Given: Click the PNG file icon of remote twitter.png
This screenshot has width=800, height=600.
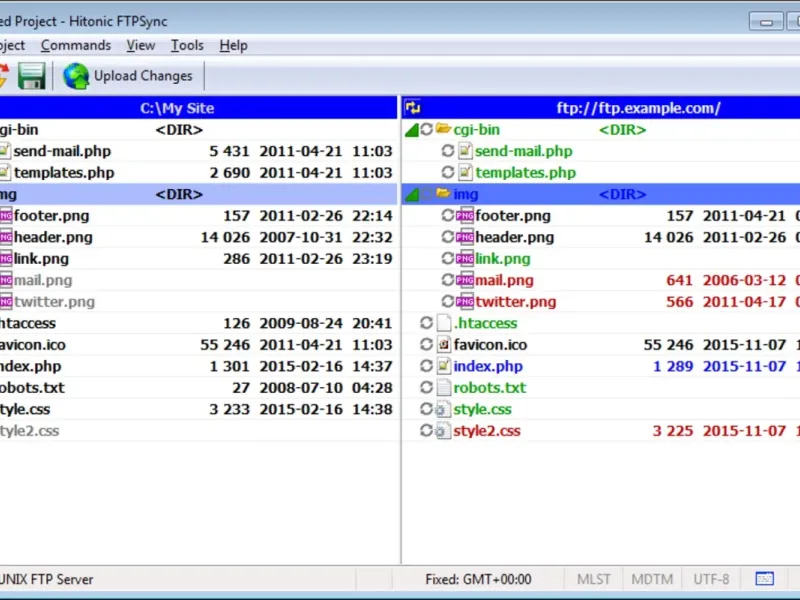Looking at the screenshot, I should click(465, 302).
